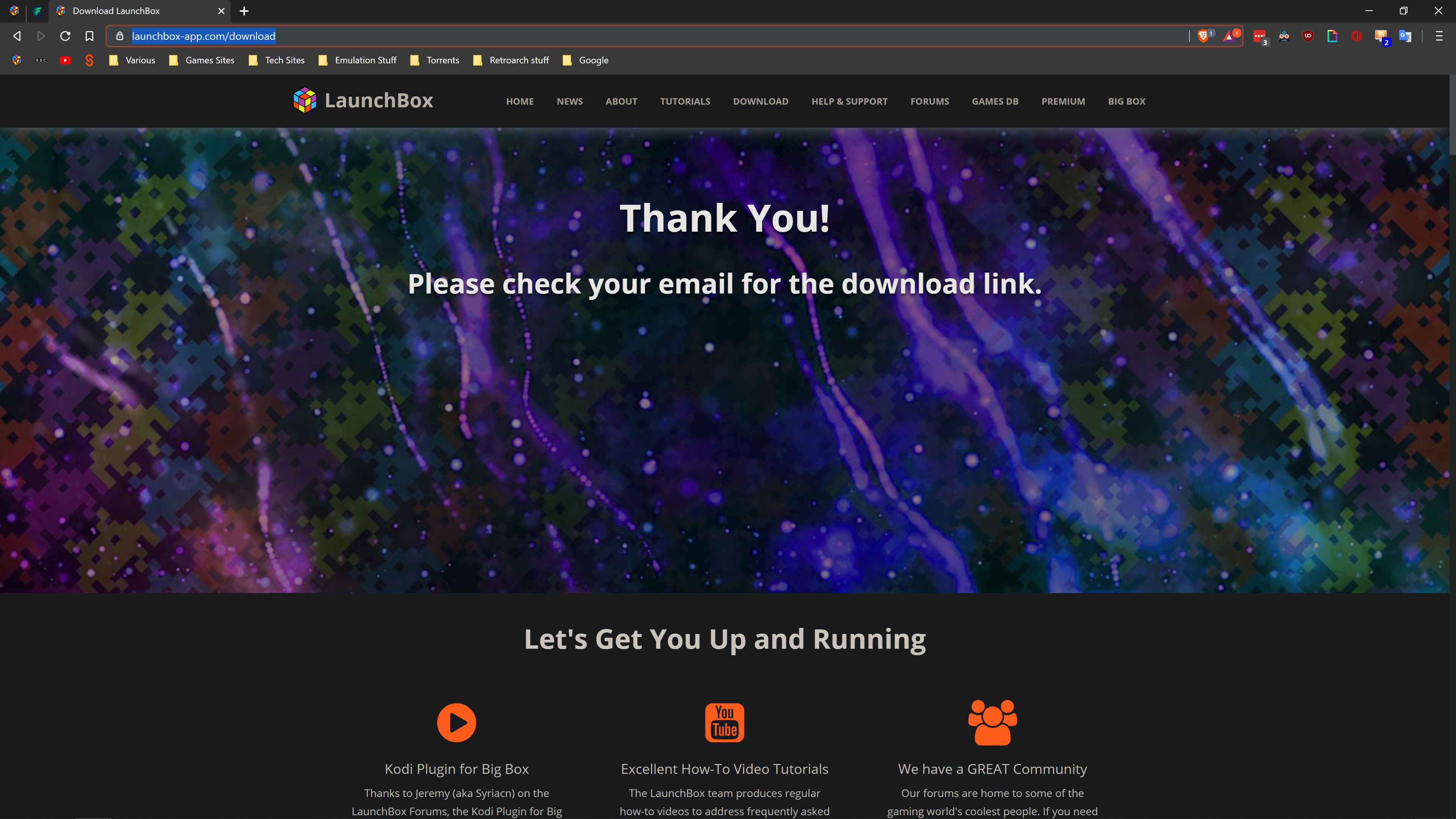Minimize the browser window
Image resolution: width=1456 pixels, height=819 pixels.
pos(1368,11)
